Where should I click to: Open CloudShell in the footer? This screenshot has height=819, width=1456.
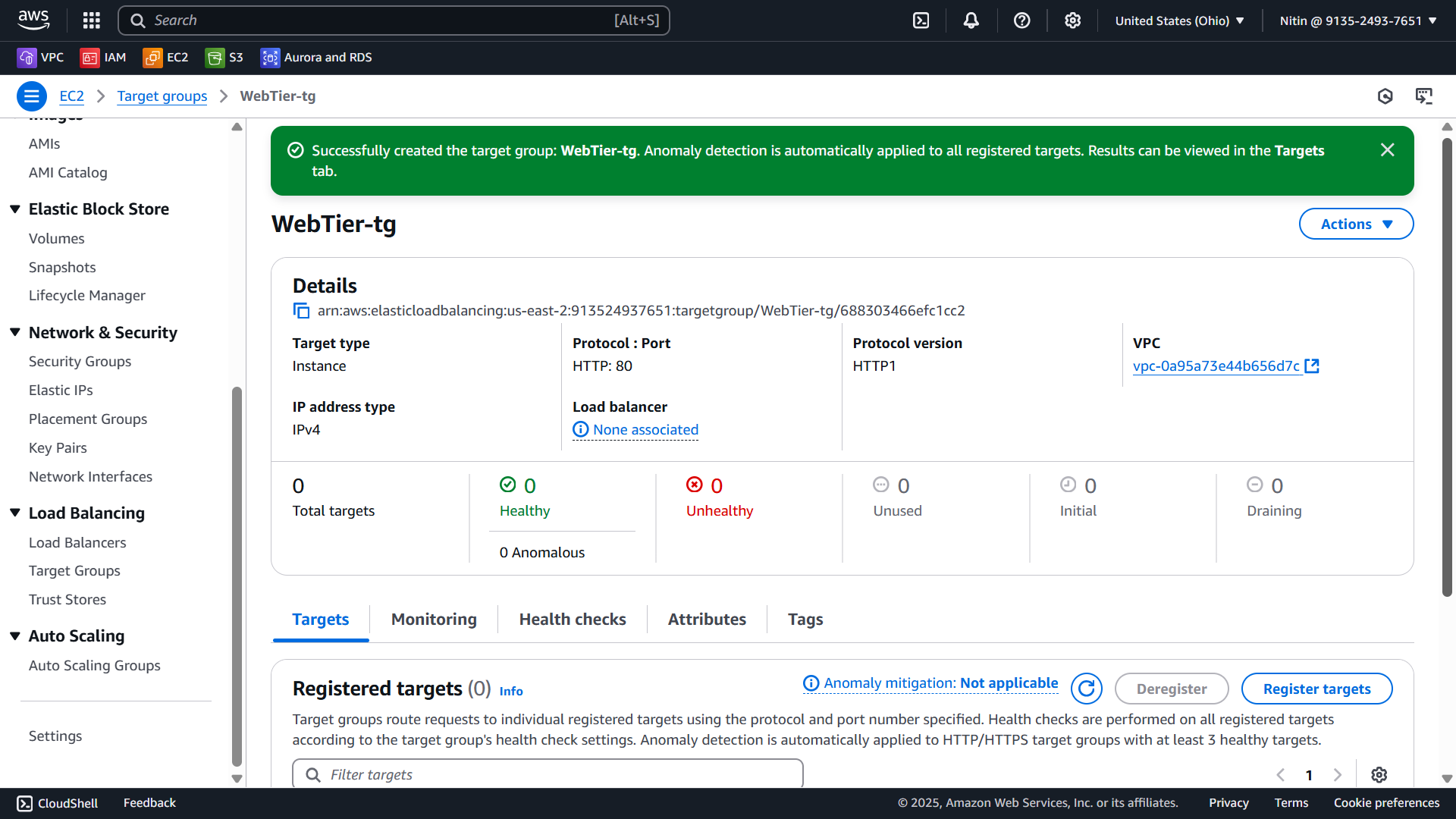(x=58, y=803)
